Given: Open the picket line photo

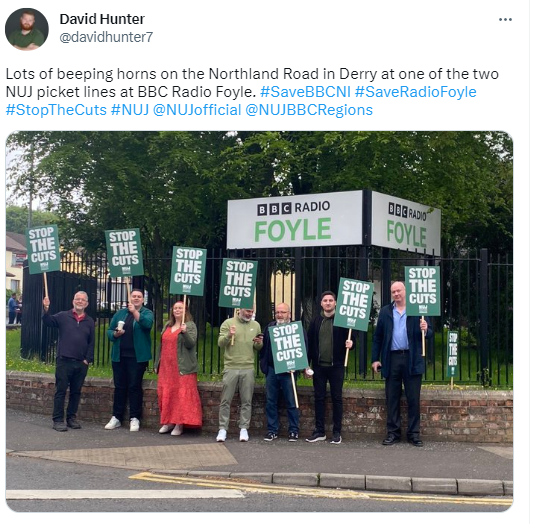Looking at the screenshot, I should [x=259, y=321].
